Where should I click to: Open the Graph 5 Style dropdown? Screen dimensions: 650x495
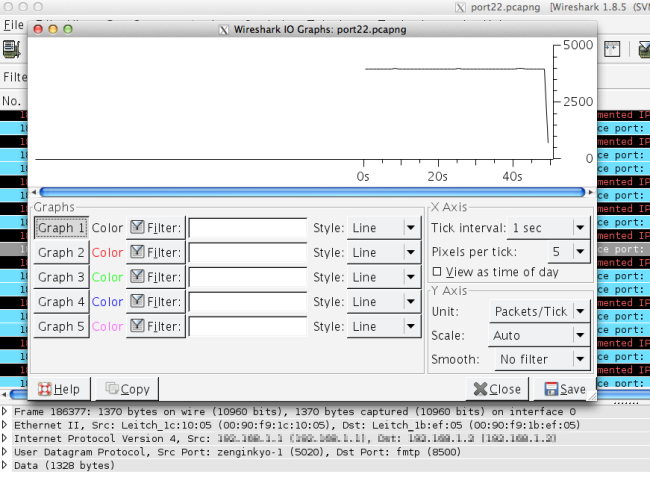(384, 326)
